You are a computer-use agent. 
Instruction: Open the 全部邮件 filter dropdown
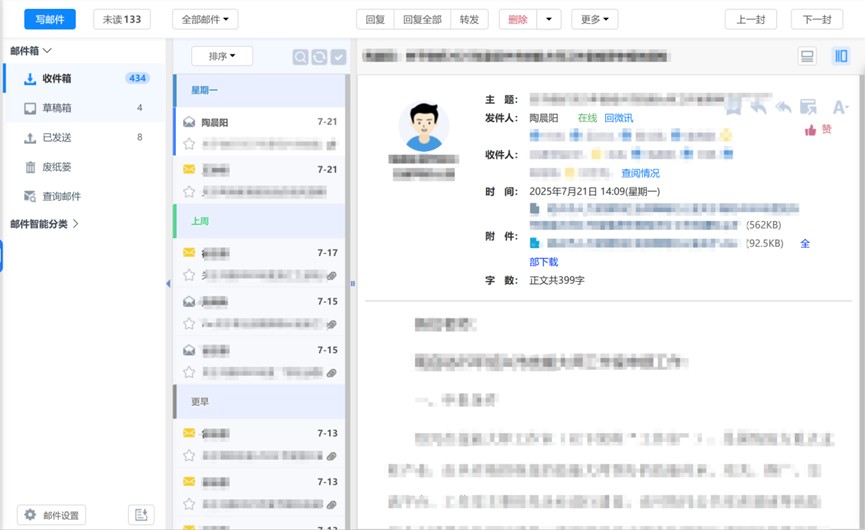coord(205,19)
